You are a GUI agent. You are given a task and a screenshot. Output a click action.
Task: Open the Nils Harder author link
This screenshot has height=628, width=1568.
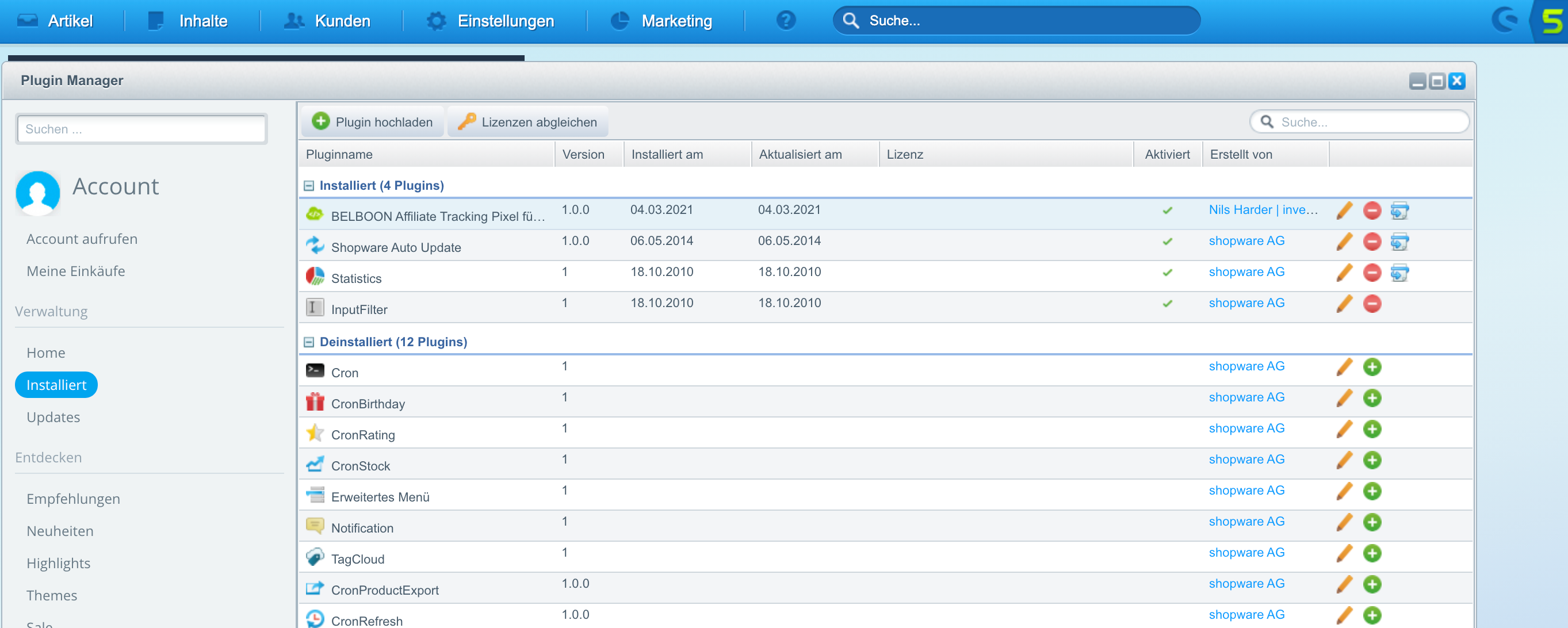pyautogui.click(x=1263, y=210)
